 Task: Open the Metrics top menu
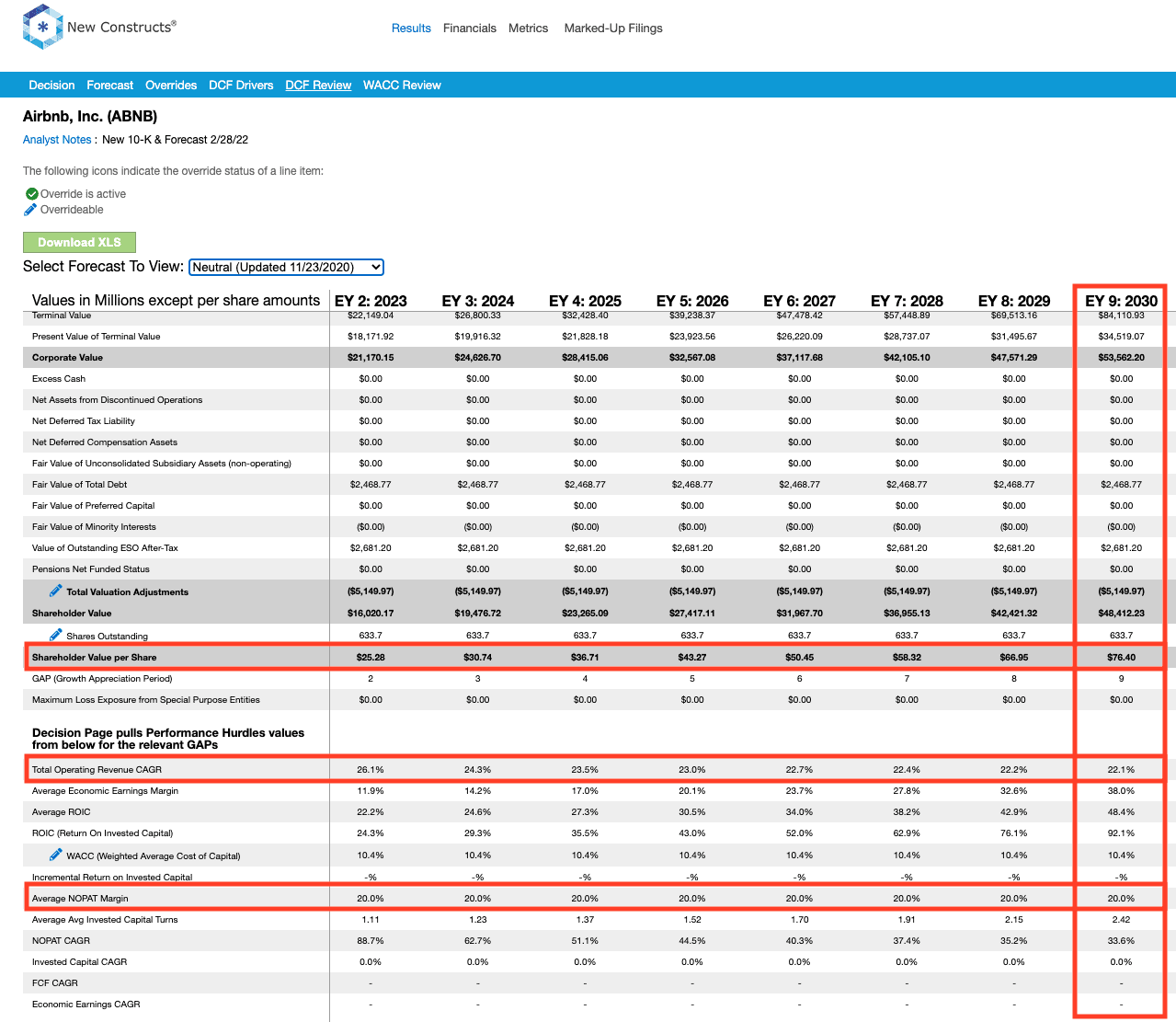(528, 29)
